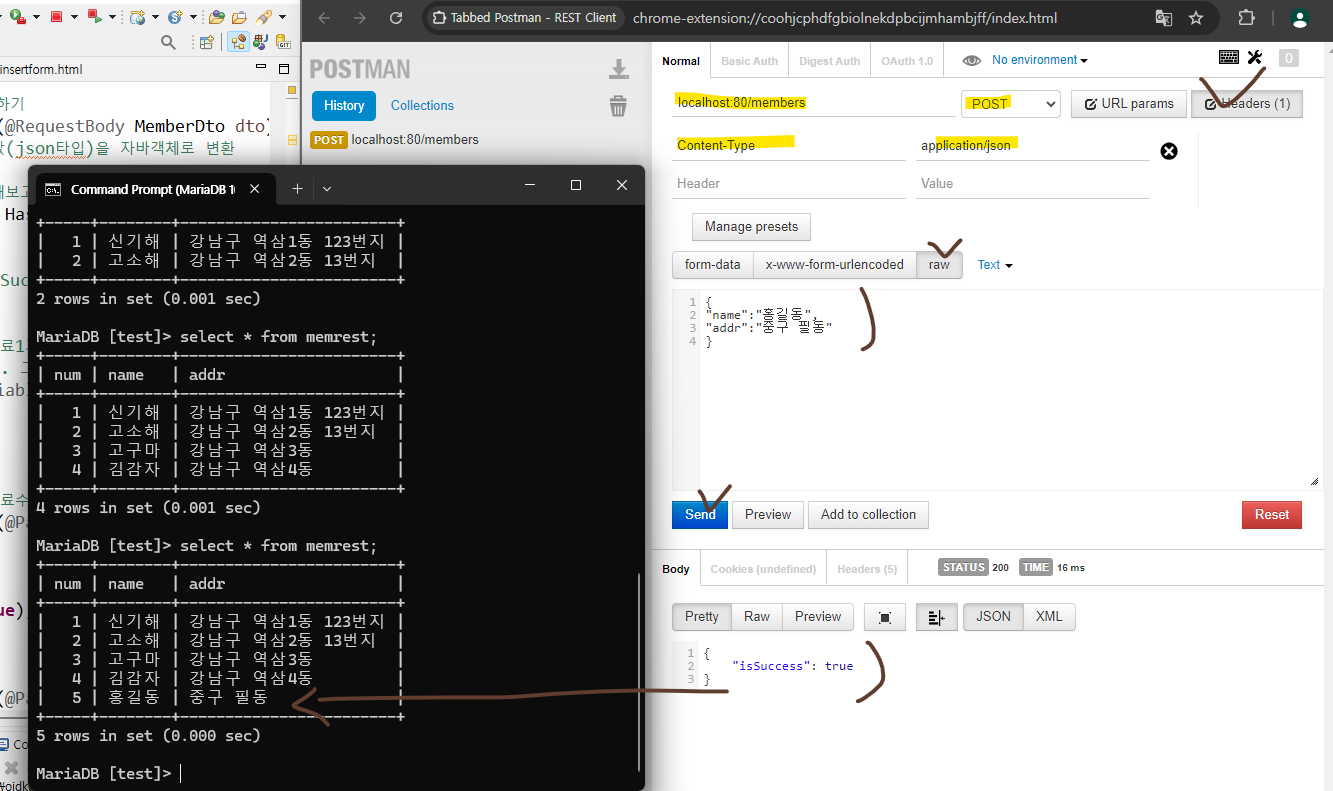This screenshot has width=1333, height=791.
Task: Switch to the Normal auth tab
Action: pyautogui.click(x=681, y=61)
